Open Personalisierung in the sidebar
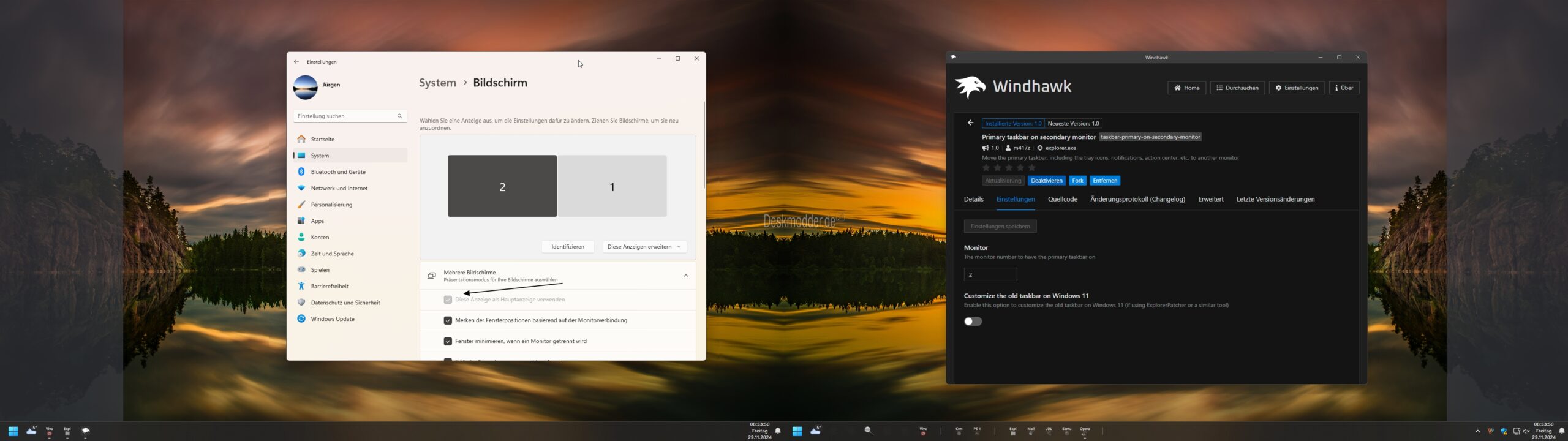Image resolution: width=1568 pixels, height=441 pixels. [x=350, y=205]
